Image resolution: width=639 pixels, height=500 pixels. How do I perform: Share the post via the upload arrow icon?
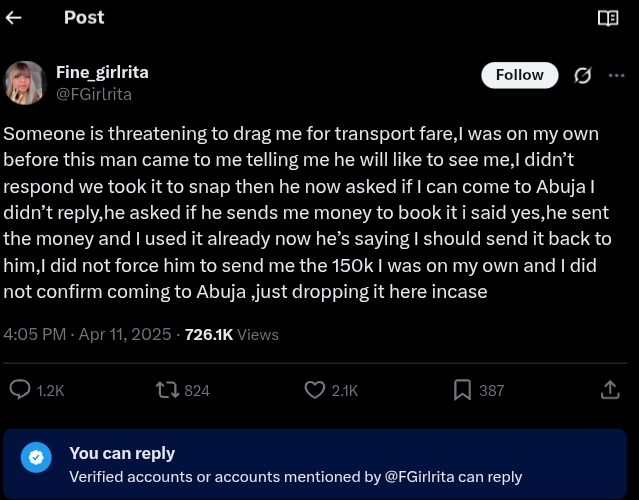click(x=609, y=390)
